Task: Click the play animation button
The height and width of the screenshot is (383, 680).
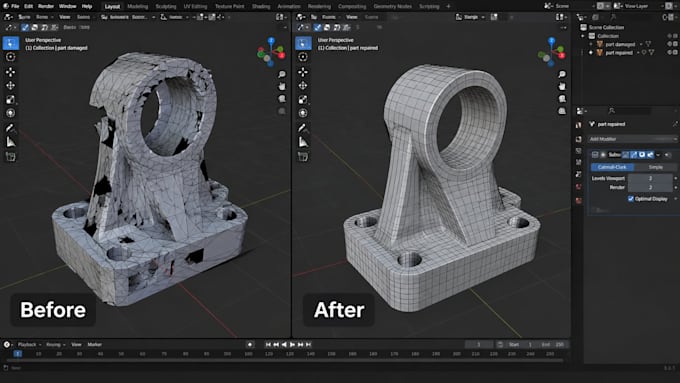Action: tap(292, 344)
